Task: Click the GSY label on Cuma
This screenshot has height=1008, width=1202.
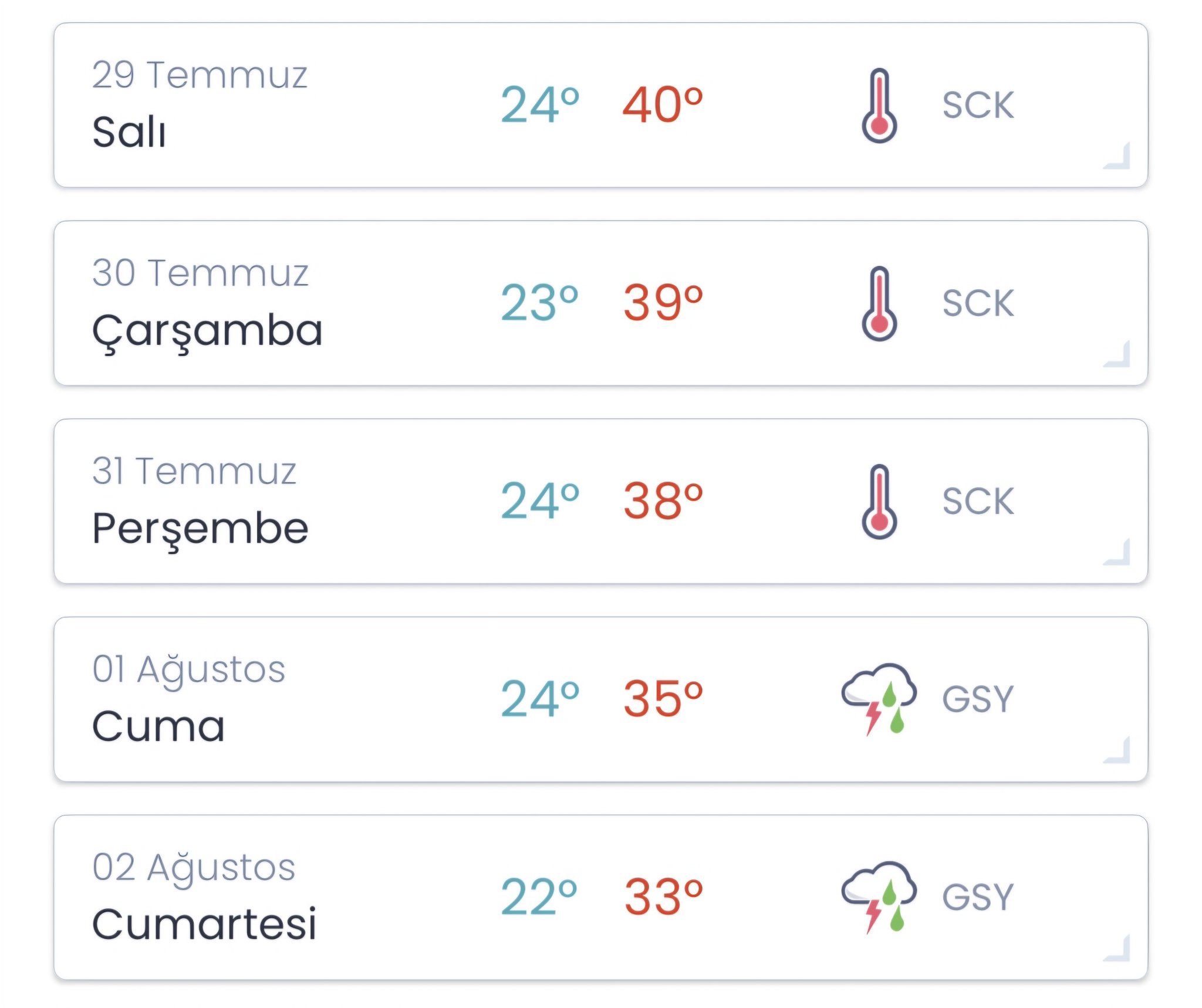Action: coord(978,699)
